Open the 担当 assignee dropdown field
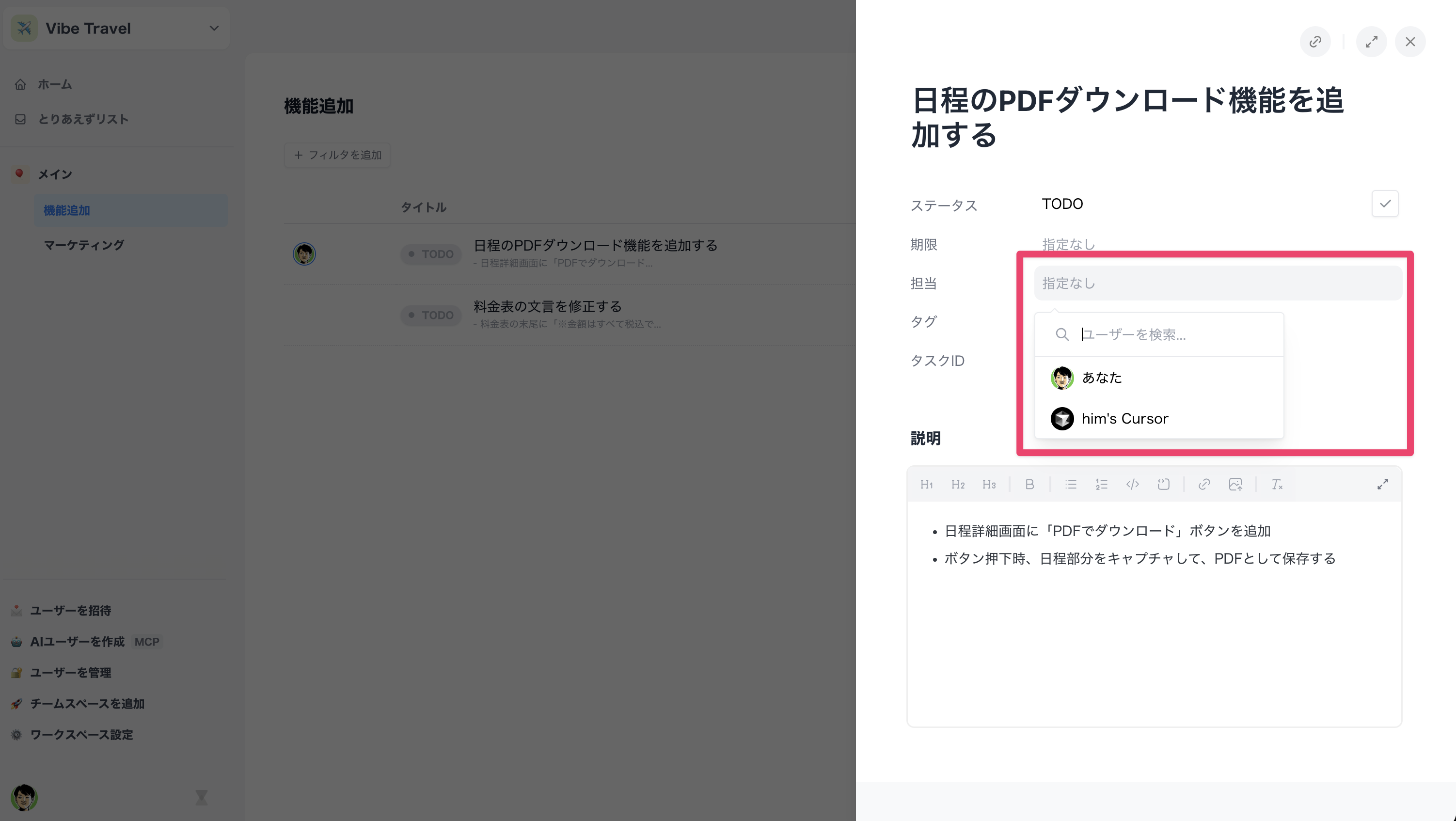1456x821 pixels. (1218, 283)
